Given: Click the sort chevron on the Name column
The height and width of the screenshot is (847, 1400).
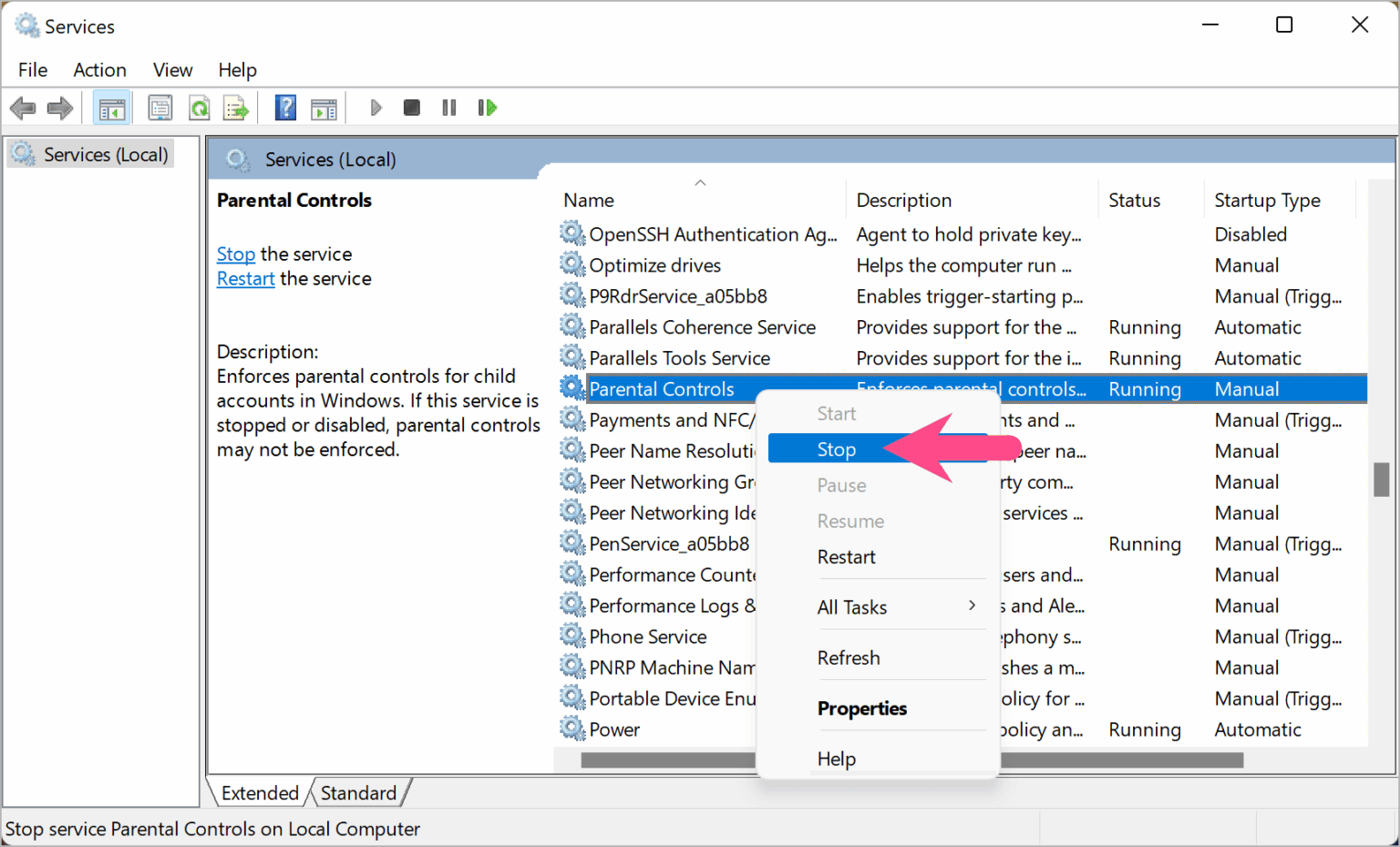Looking at the screenshot, I should click(700, 182).
